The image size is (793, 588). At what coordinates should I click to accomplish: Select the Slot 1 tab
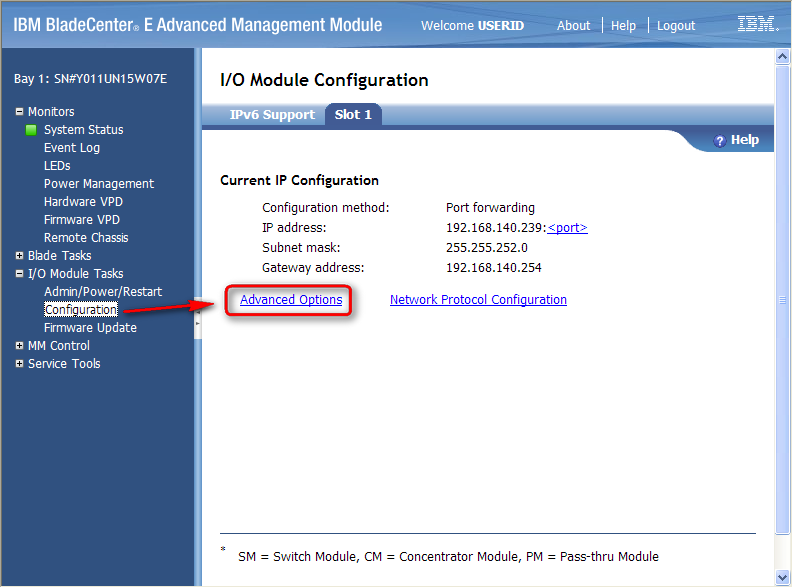[x=353, y=115]
